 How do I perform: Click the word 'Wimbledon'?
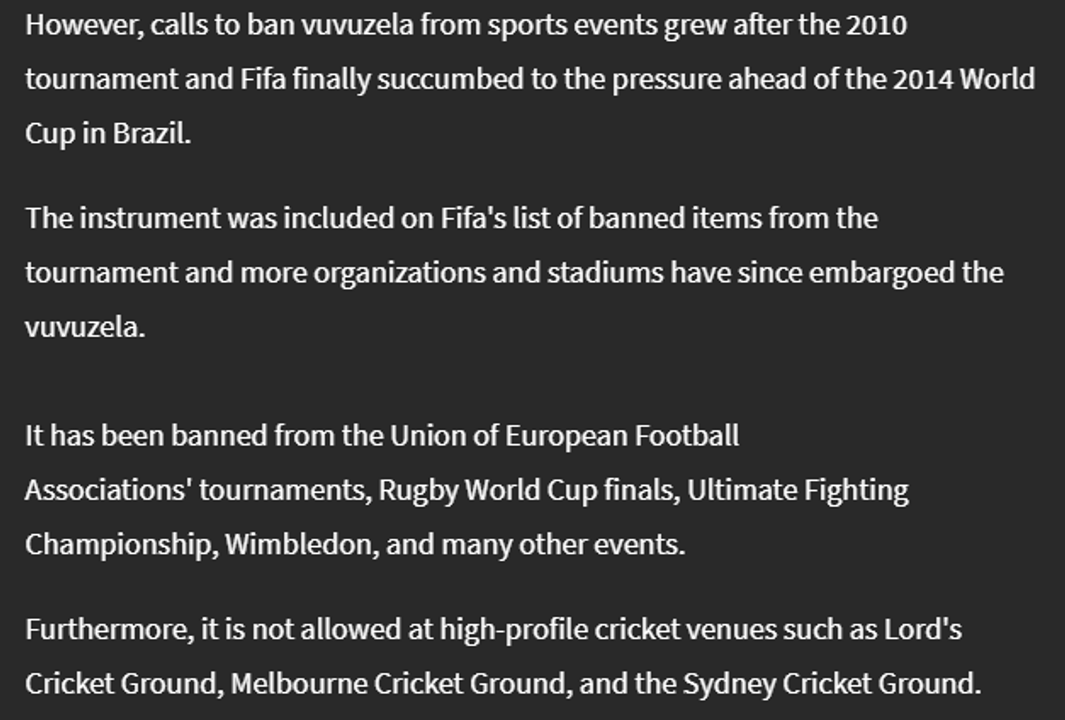(x=302, y=545)
